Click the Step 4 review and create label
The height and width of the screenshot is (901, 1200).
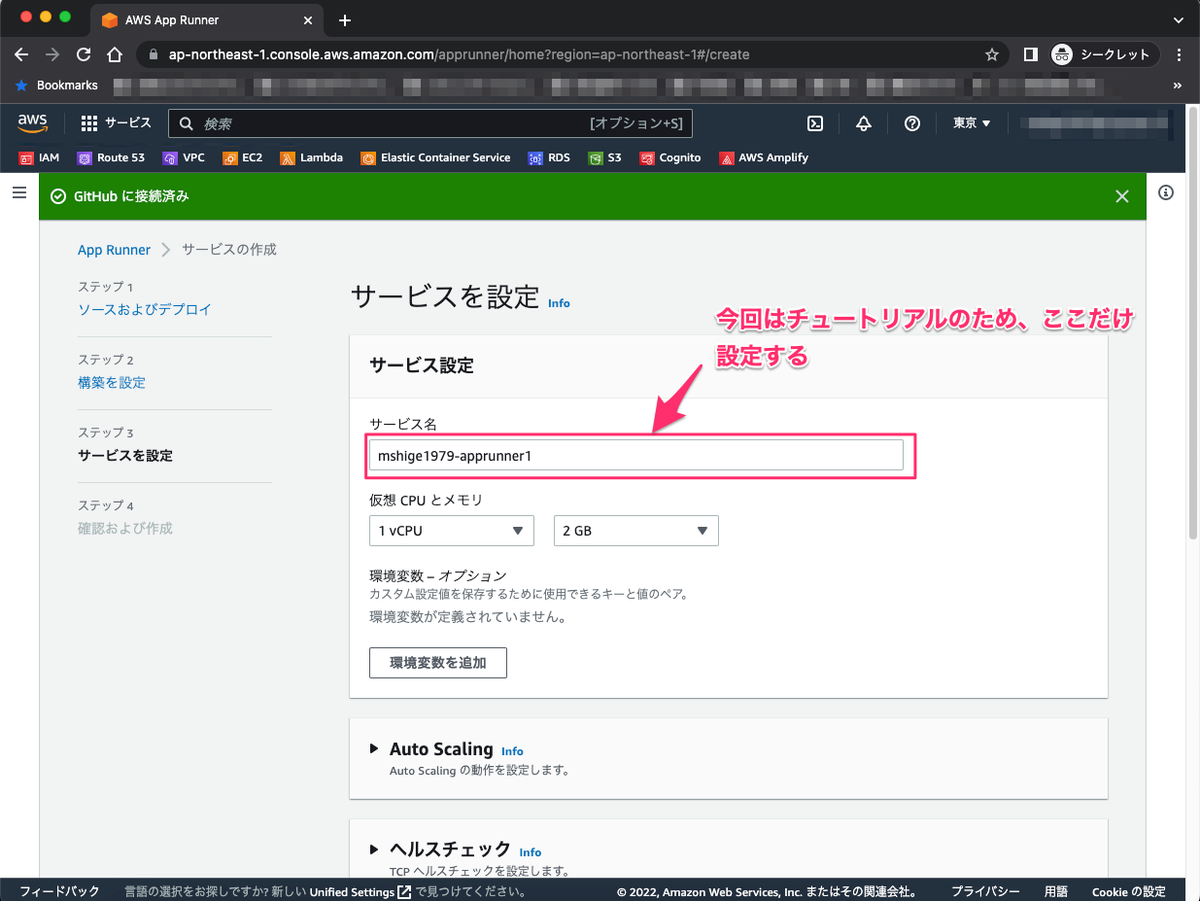[125, 528]
